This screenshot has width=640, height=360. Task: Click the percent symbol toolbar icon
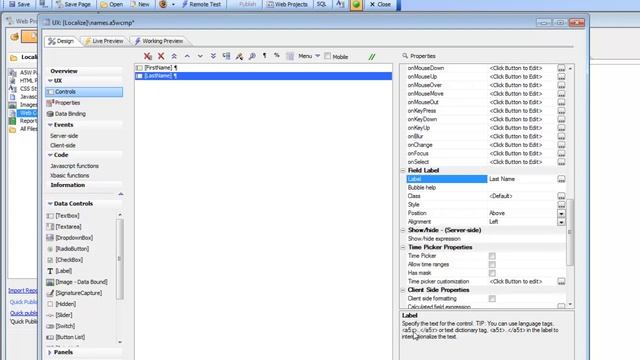click(277, 56)
